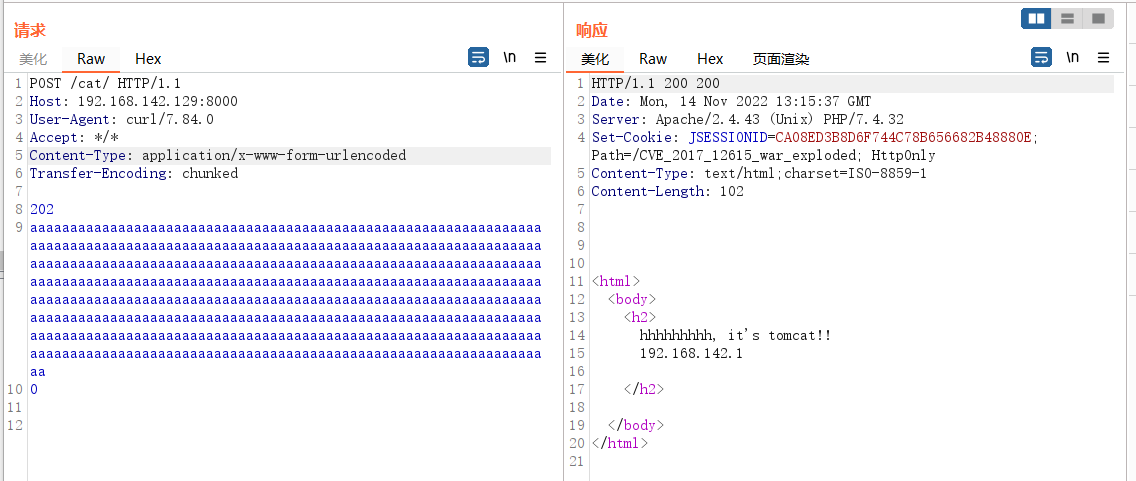1136x481 pixels.
Task: Click Transfer-Encoding chunked header line
Action: (x=134, y=173)
